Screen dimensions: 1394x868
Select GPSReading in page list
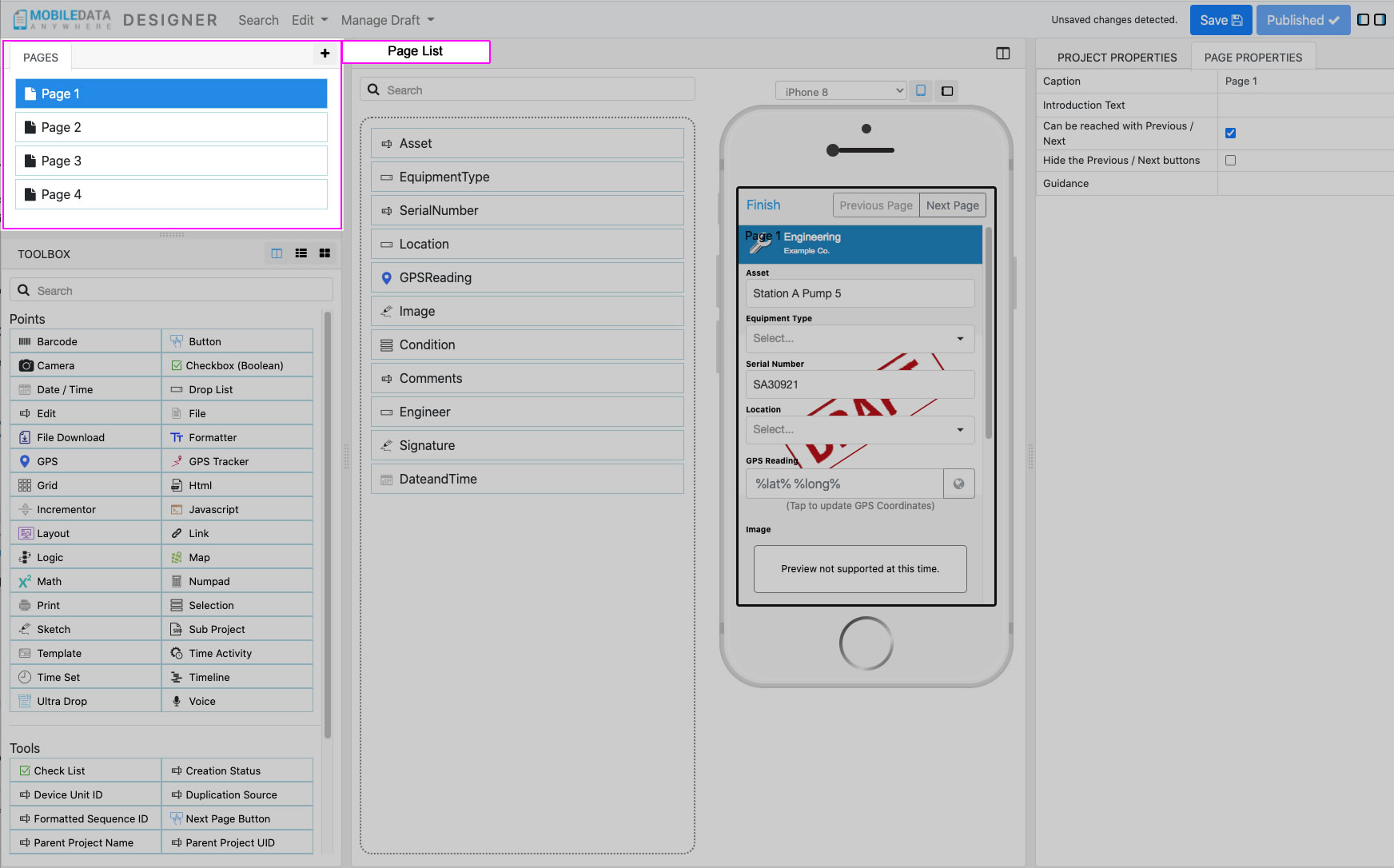[528, 278]
